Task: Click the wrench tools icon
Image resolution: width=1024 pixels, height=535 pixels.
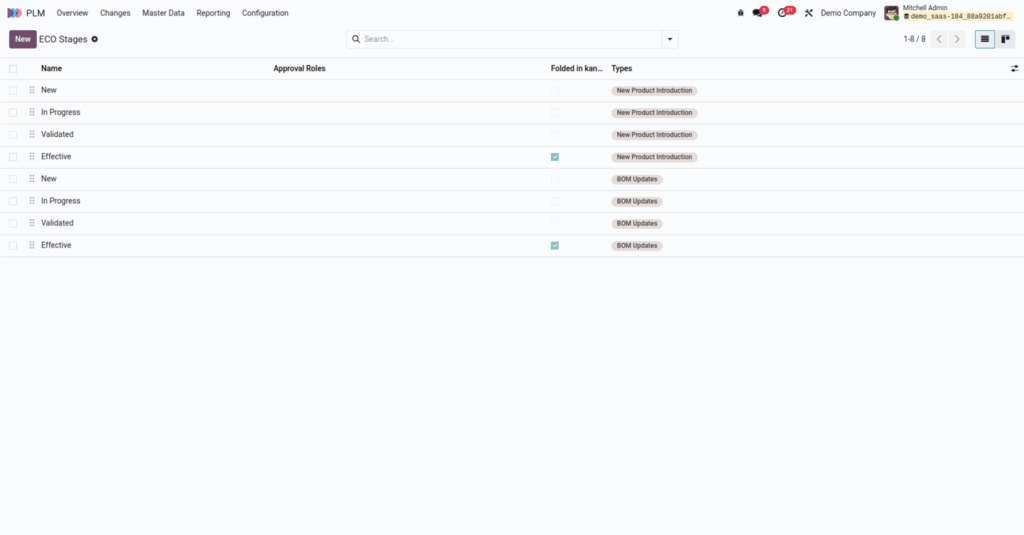Action: tap(808, 13)
